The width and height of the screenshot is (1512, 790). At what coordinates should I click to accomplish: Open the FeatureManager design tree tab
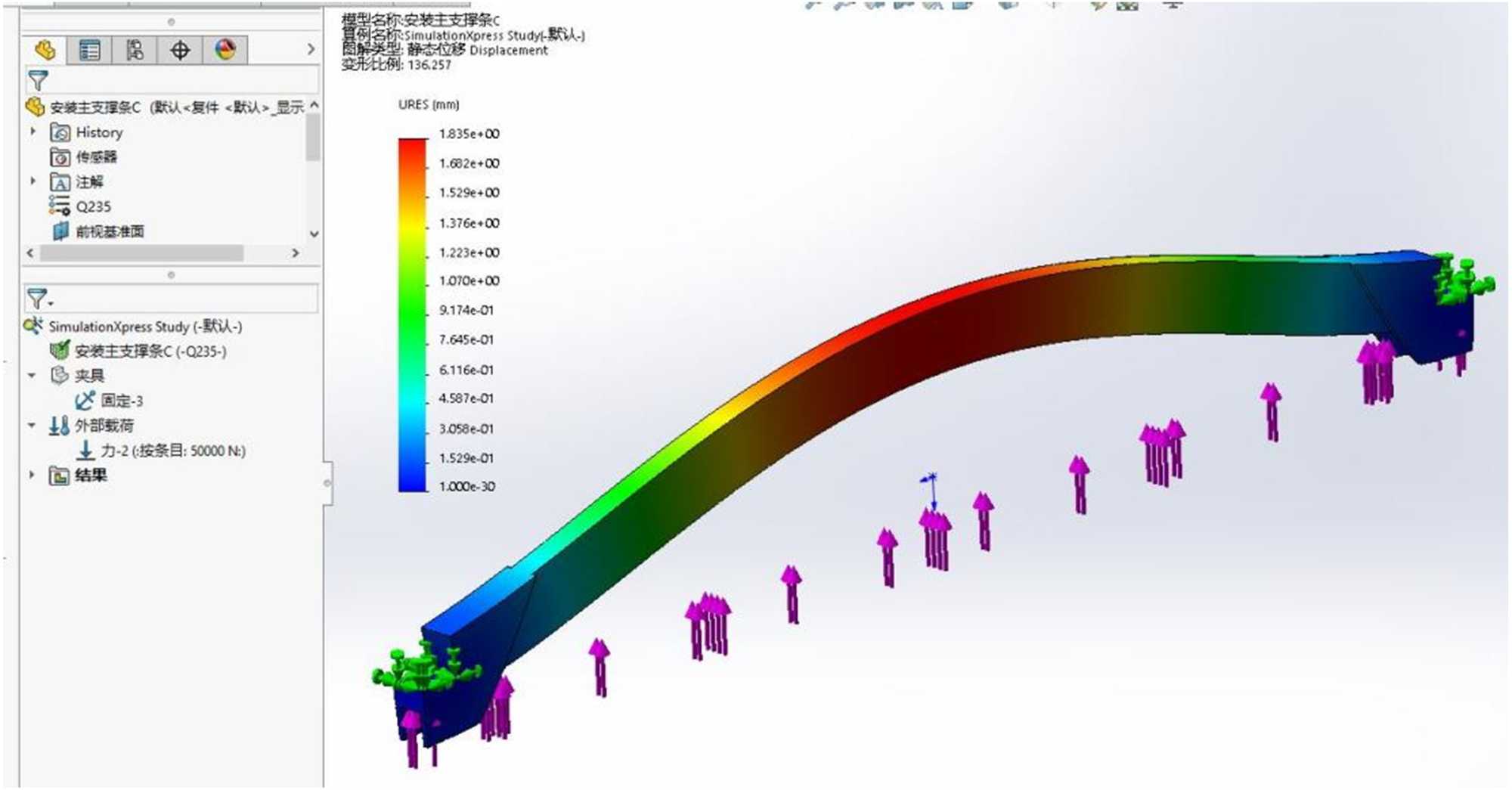(x=45, y=51)
